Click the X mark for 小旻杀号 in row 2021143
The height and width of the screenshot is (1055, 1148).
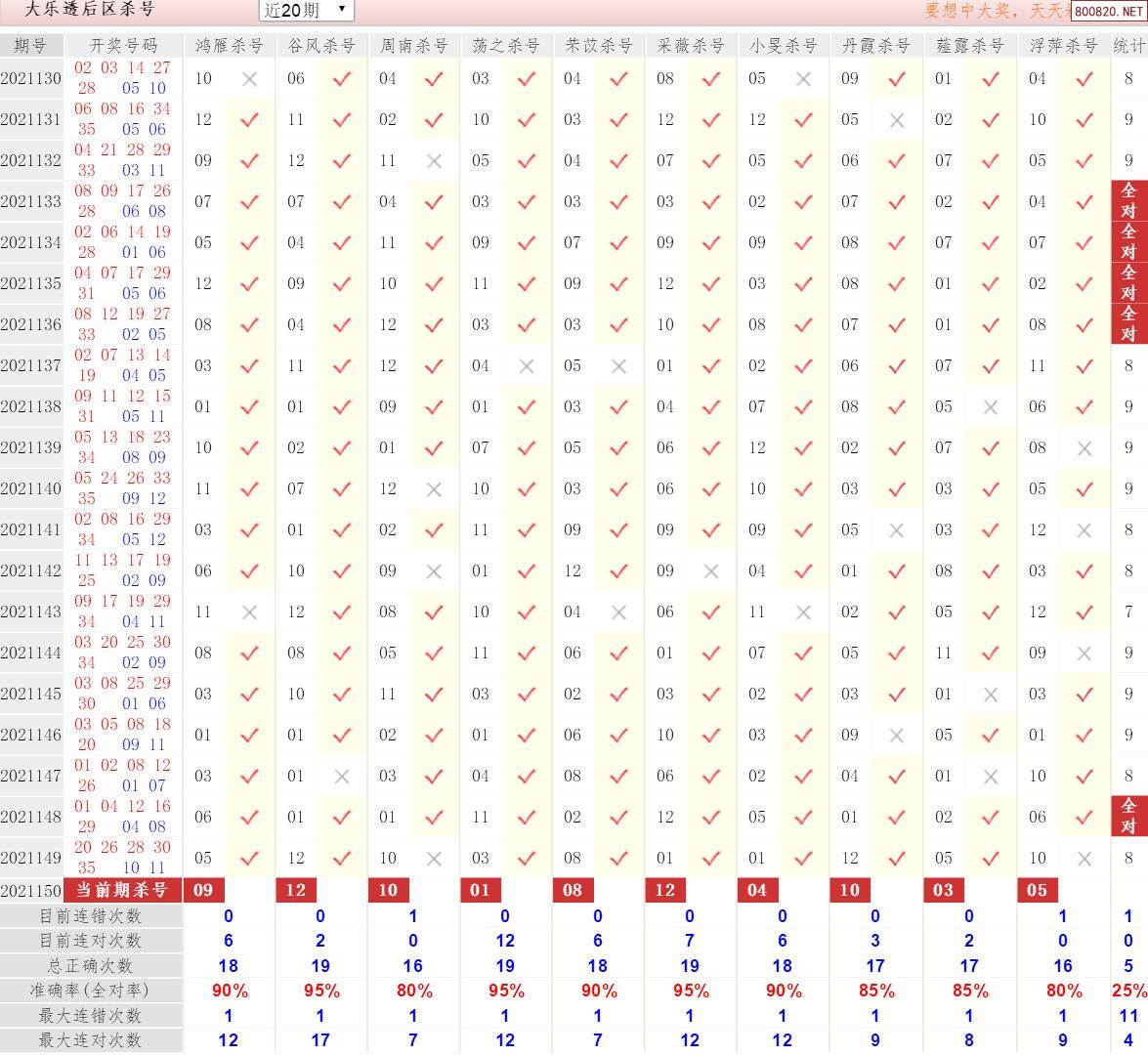coord(803,612)
